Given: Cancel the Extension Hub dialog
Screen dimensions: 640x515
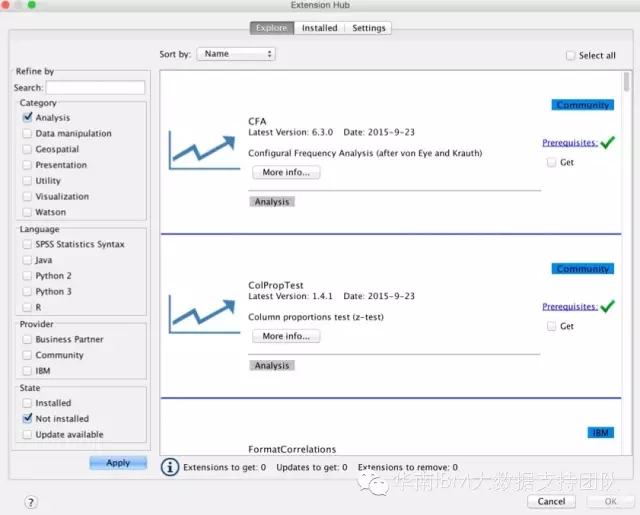Looking at the screenshot, I should (x=551, y=501).
